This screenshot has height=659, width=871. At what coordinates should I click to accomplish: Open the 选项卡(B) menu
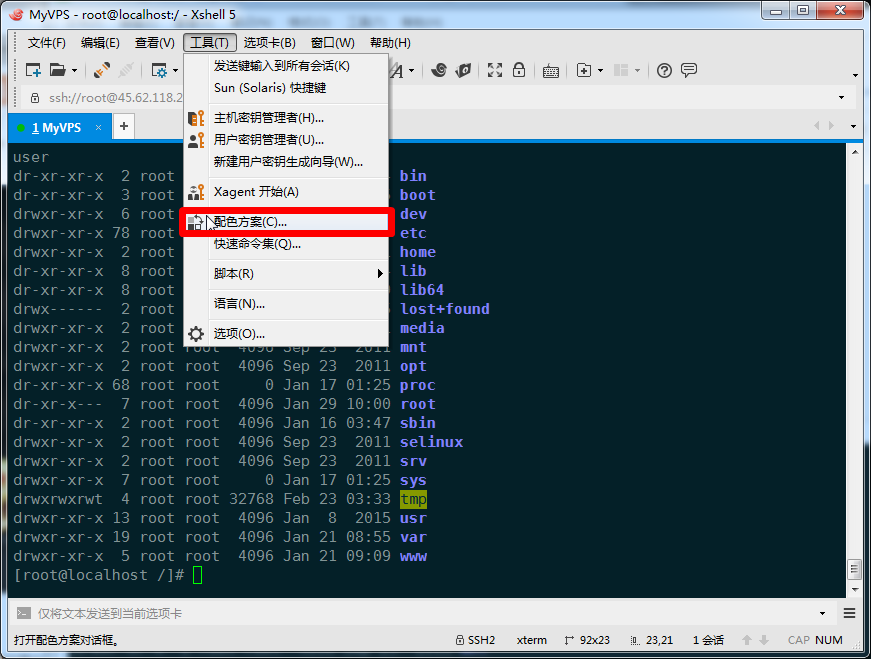[x=269, y=43]
